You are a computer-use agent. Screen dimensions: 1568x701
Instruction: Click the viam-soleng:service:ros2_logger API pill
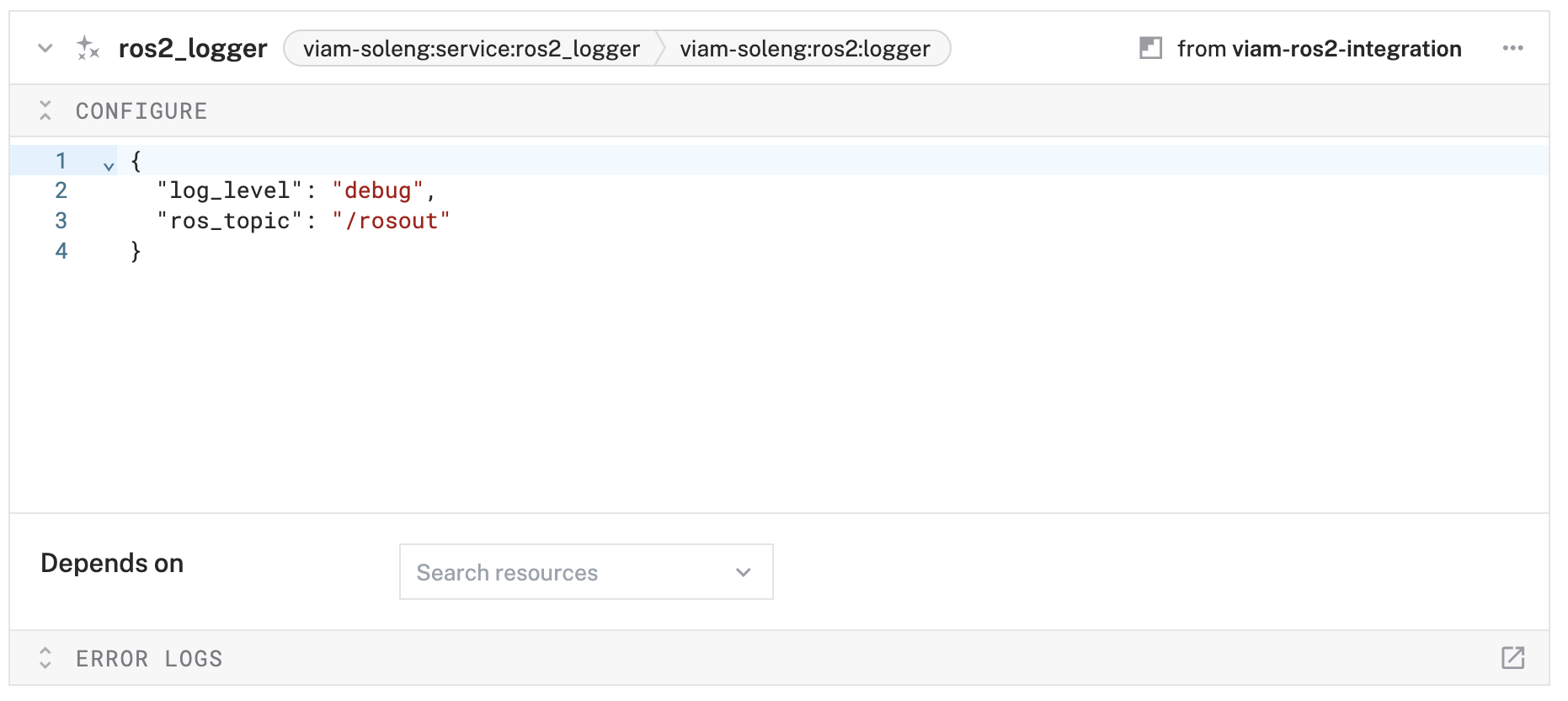point(472,49)
